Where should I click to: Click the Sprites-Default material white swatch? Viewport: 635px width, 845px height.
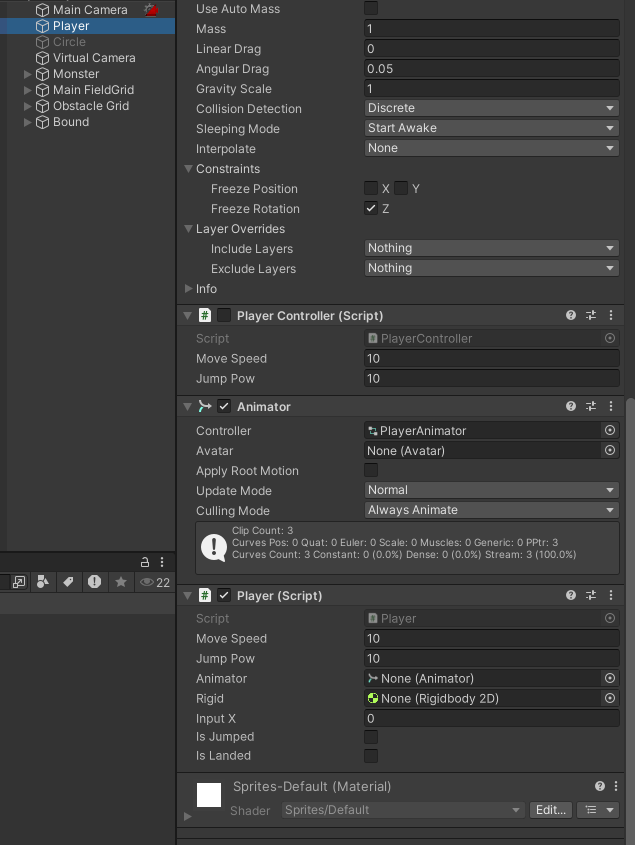[209, 795]
